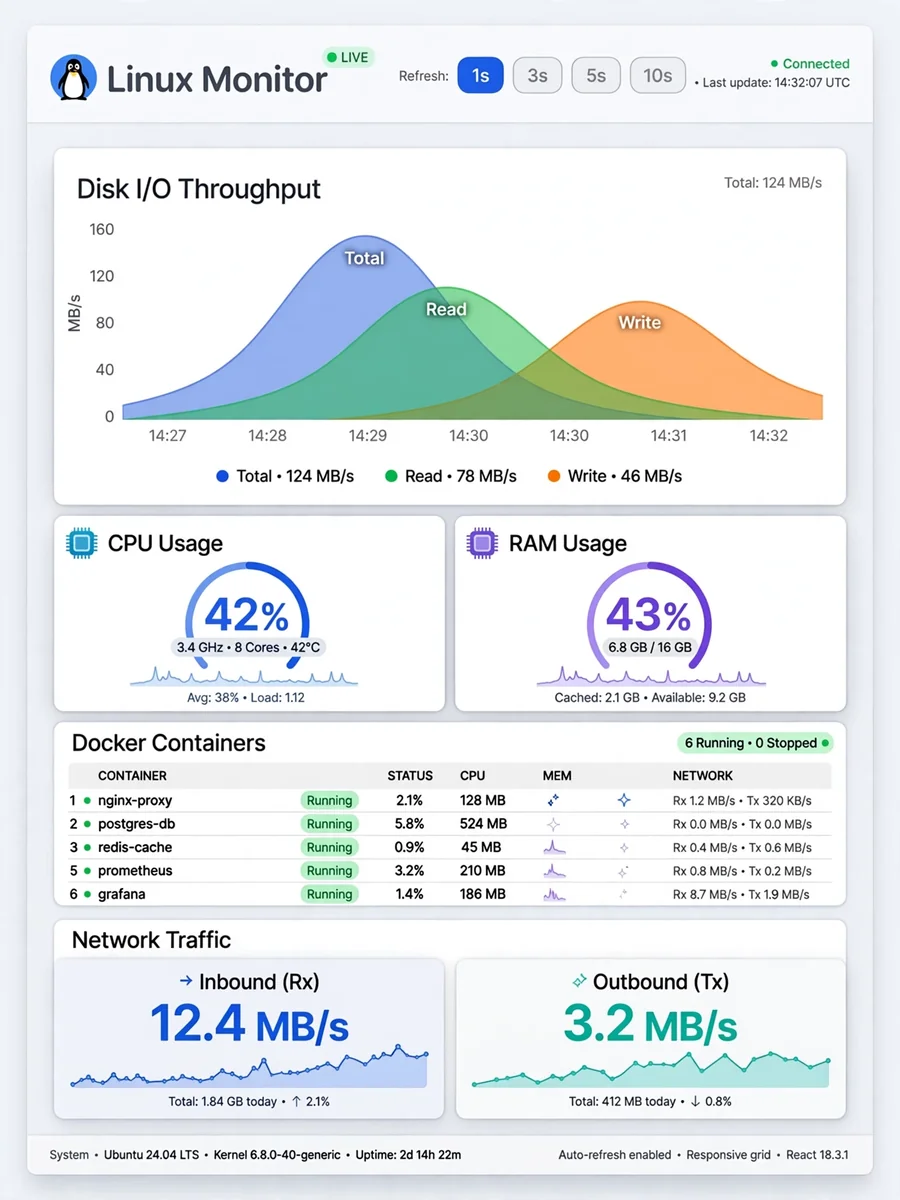Toggle the Total series legend item
This screenshot has height=1200, width=900.
285,476
